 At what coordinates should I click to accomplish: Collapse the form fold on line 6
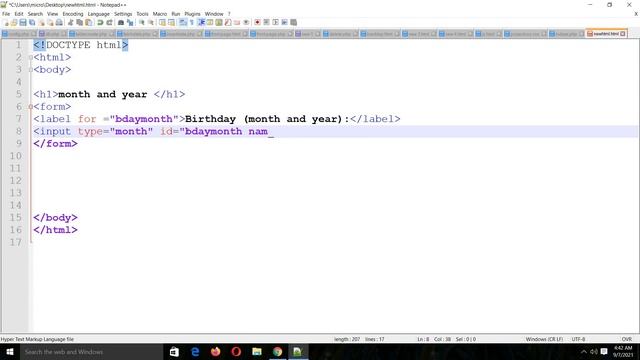click(31, 107)
